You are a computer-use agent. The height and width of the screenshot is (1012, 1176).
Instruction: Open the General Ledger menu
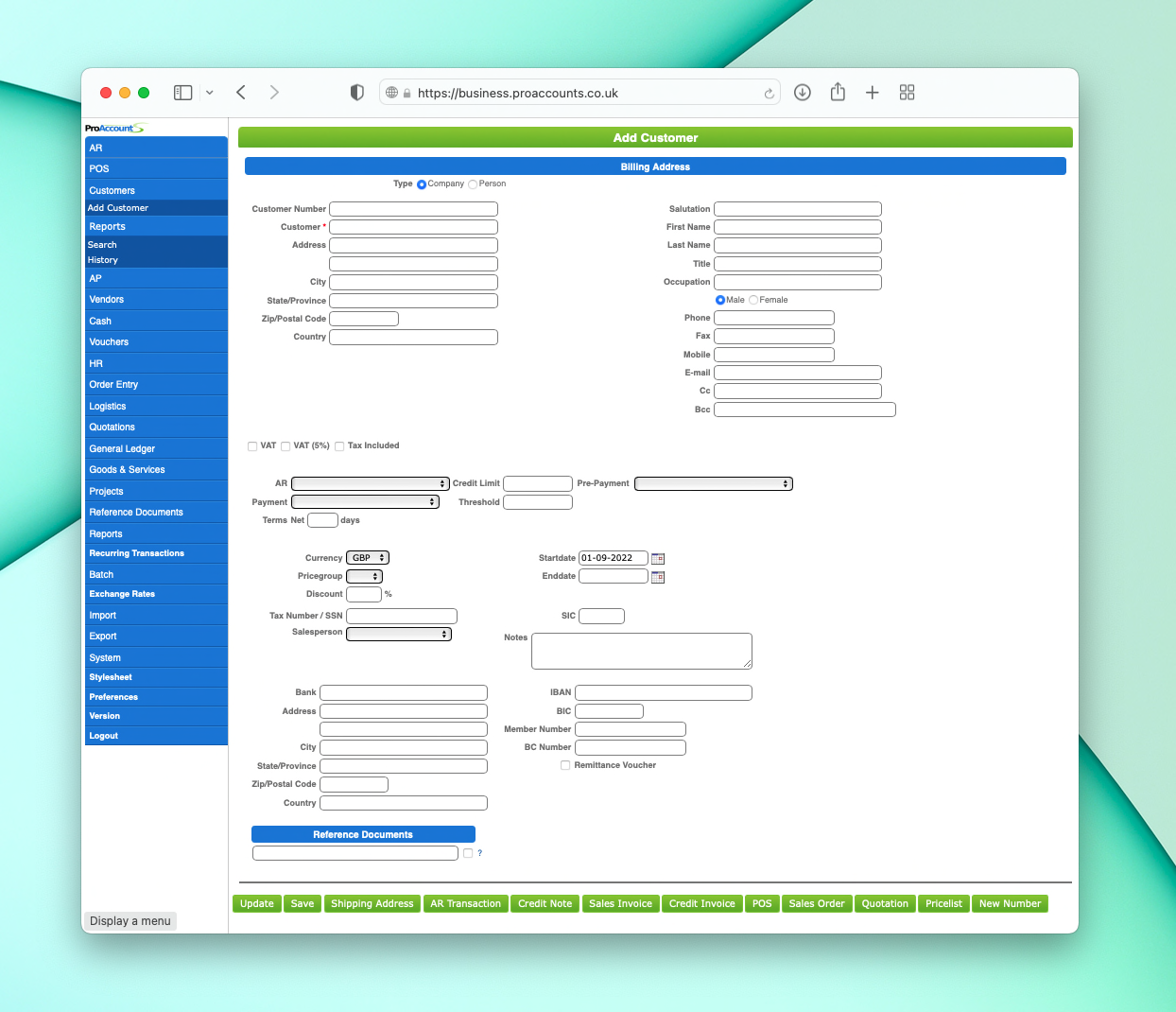(x=156, y=448)
